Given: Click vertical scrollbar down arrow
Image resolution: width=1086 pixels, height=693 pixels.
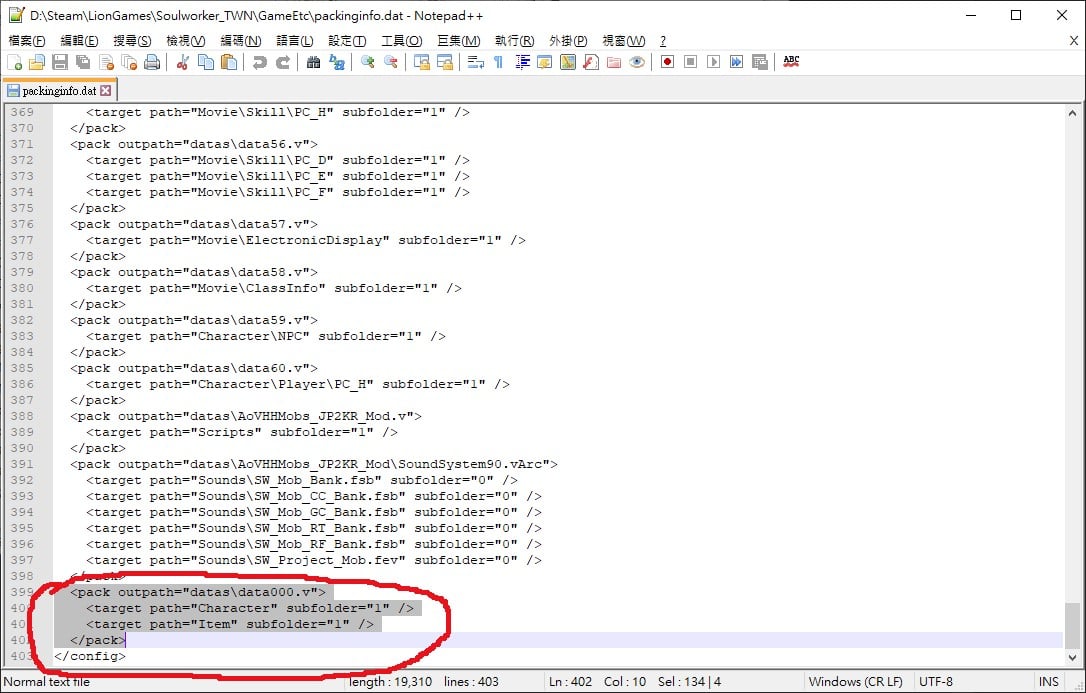Looking at the screenshot, I should (1072, 657).
